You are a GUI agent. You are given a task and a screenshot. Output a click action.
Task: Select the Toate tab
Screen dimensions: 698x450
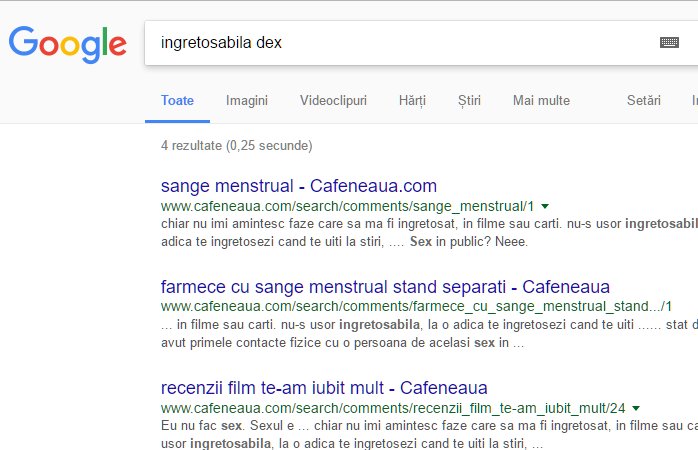pyautogui.click(x=177, y=101)
